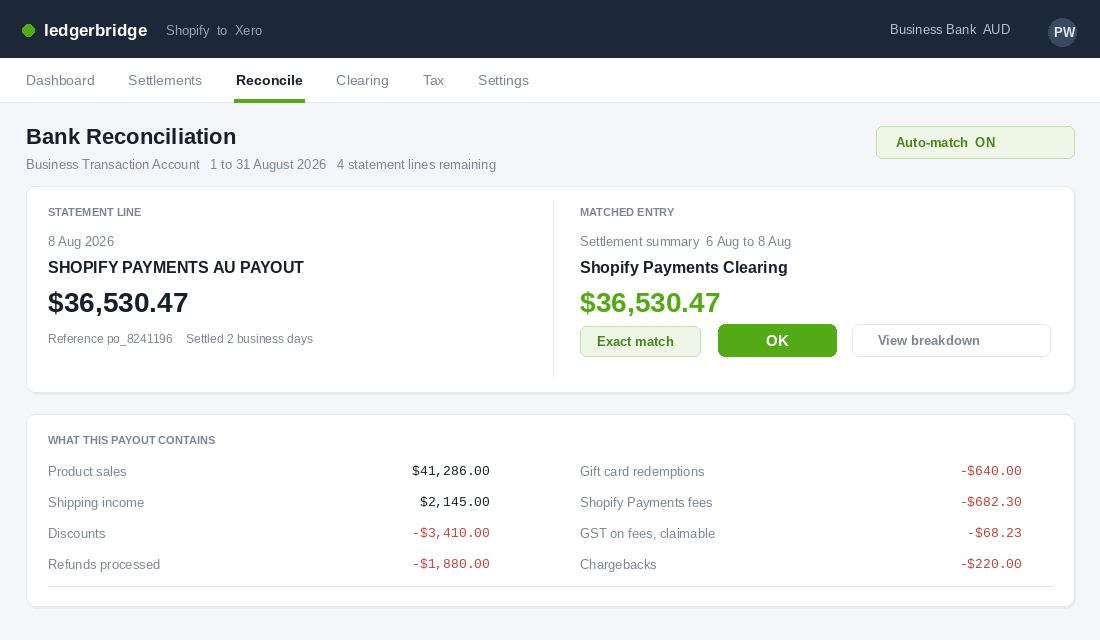This screenshot has width=1100, height=640.
Task: Open the Settings tab
Action: pyautogui.click(x=503, y=81)
